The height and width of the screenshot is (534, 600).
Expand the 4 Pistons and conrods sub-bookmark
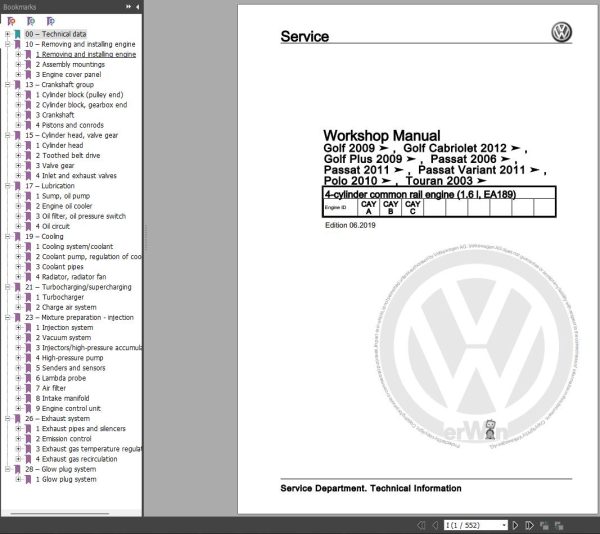(x=18, y=125)
